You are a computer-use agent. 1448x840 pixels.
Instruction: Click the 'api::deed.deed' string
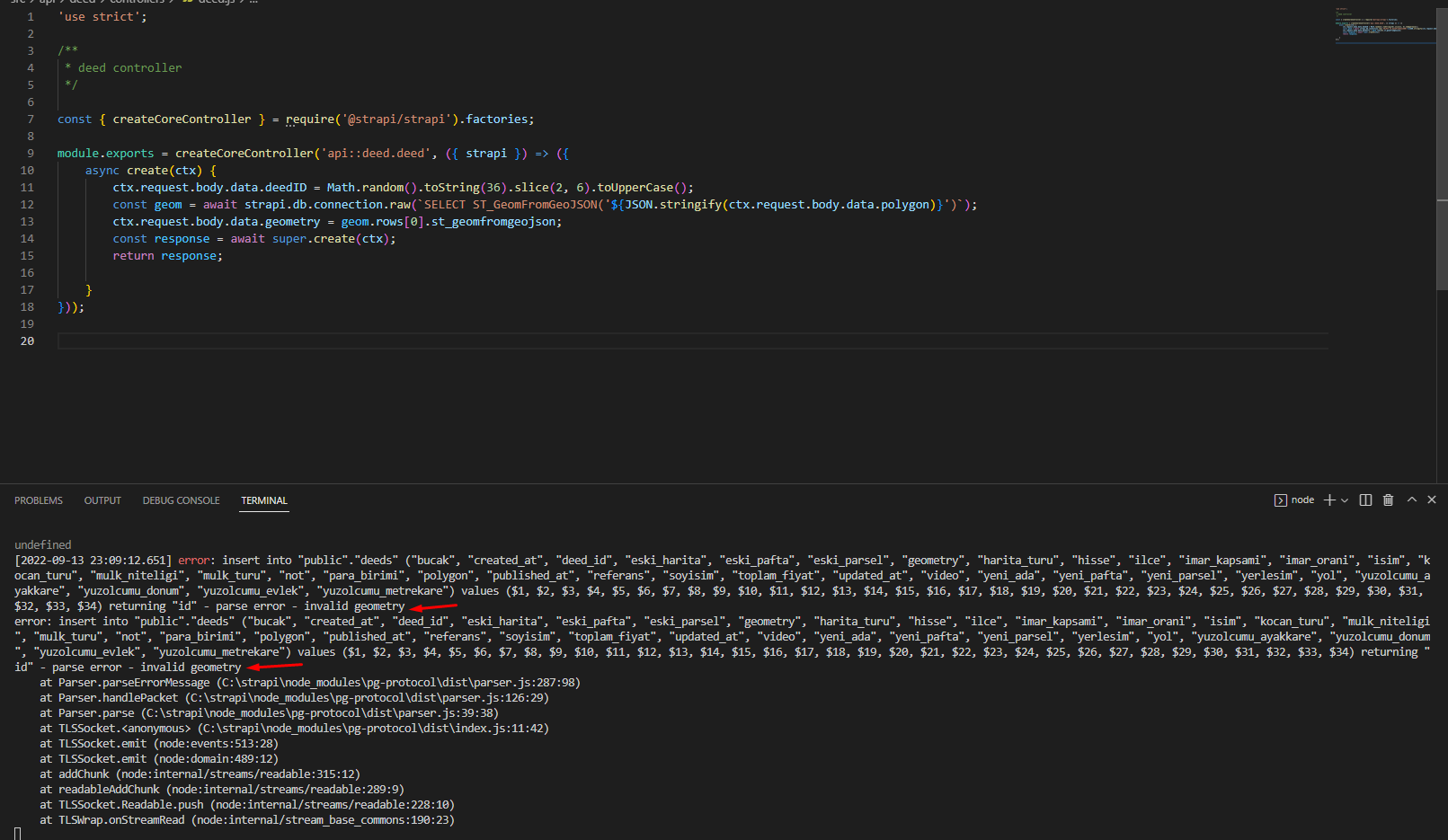click(x=376, y=154)
